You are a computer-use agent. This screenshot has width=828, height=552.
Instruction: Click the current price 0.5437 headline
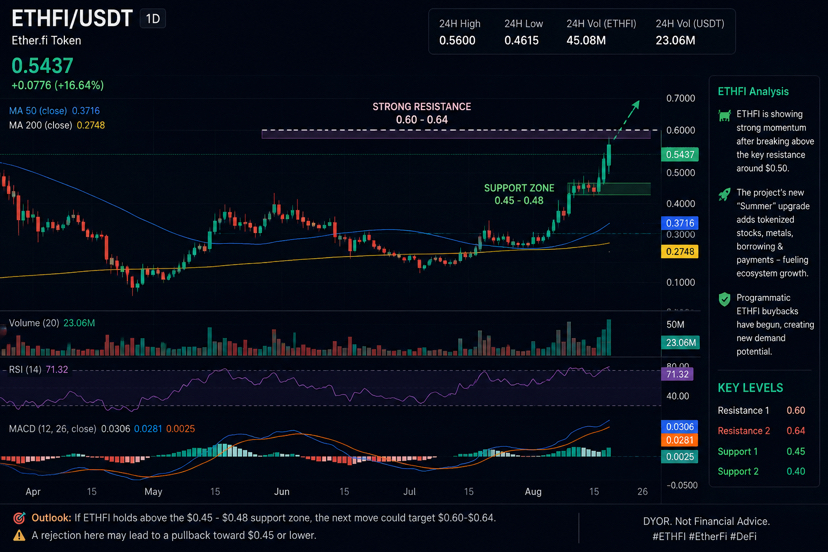[x=42, y=66]
